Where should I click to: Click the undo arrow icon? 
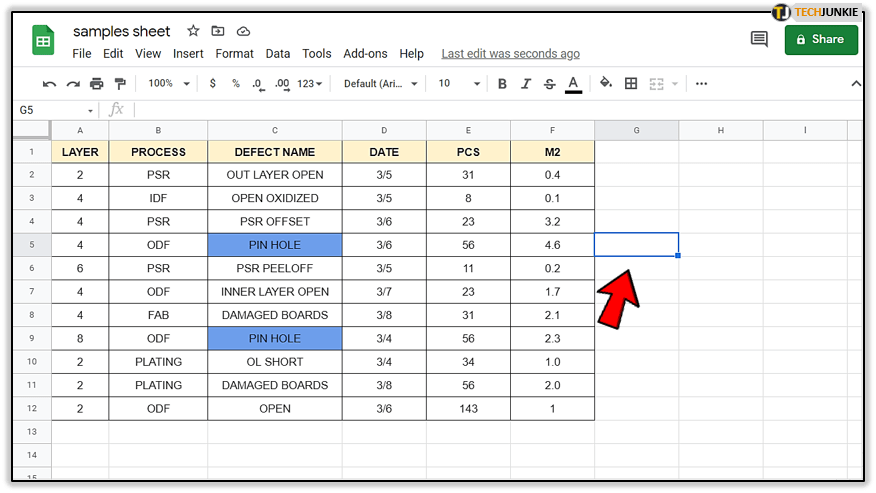click(49, 84)
